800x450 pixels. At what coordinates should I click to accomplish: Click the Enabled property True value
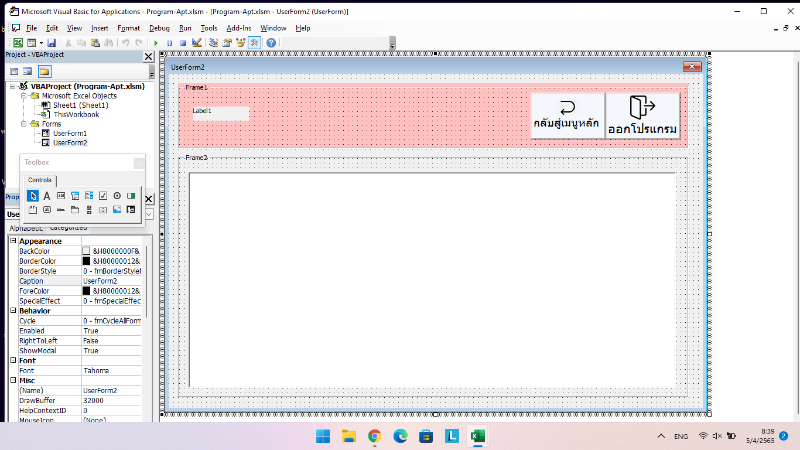[x=91, y=330]
